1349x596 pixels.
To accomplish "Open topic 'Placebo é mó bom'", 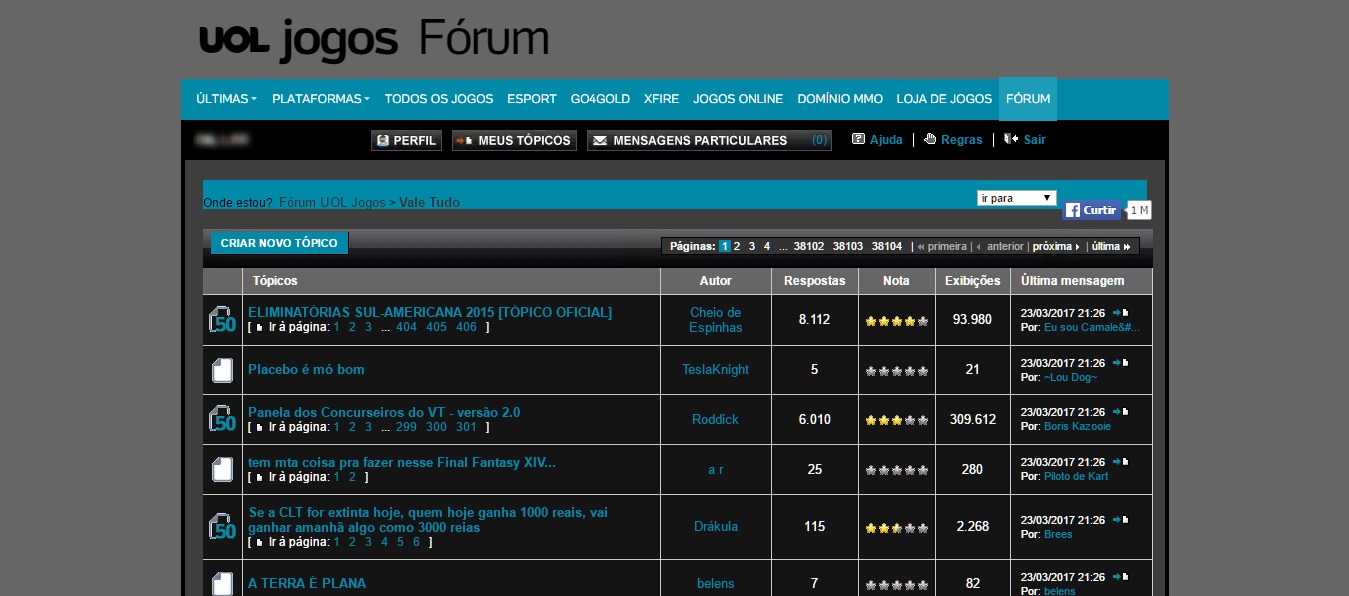I will click(306, 369).
